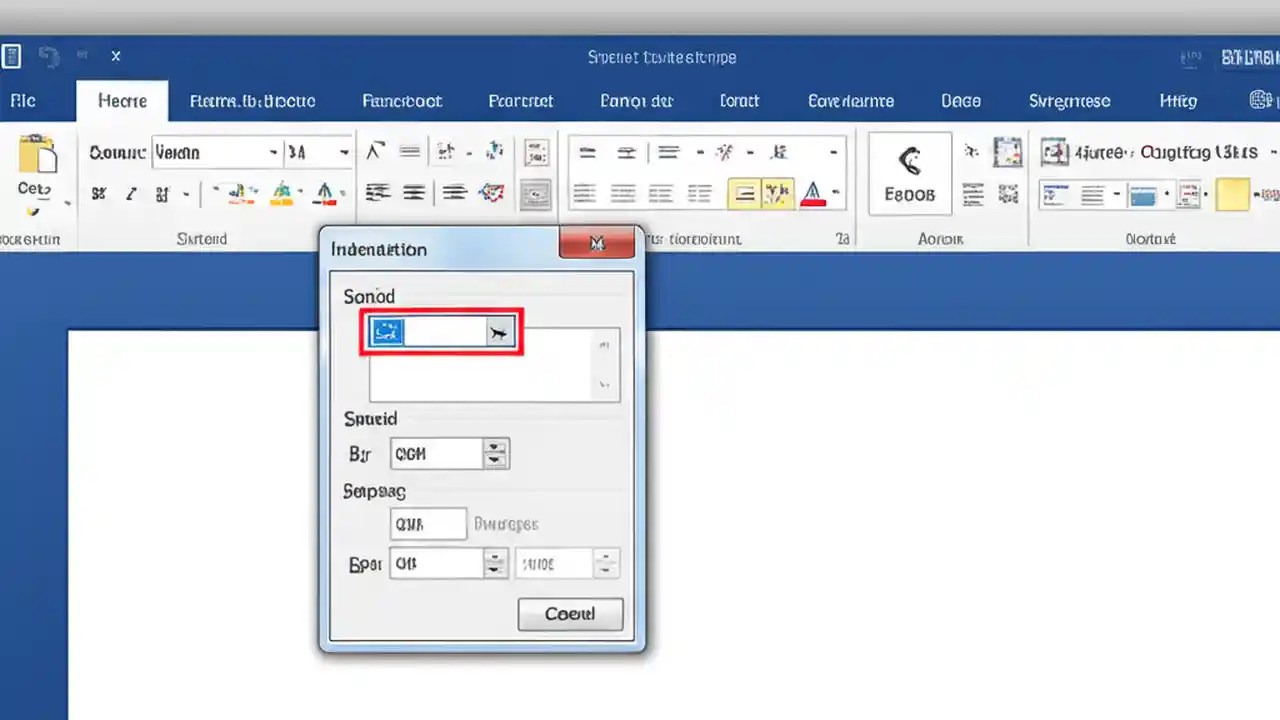Click the align left paragraph icon

coord(584,193)
